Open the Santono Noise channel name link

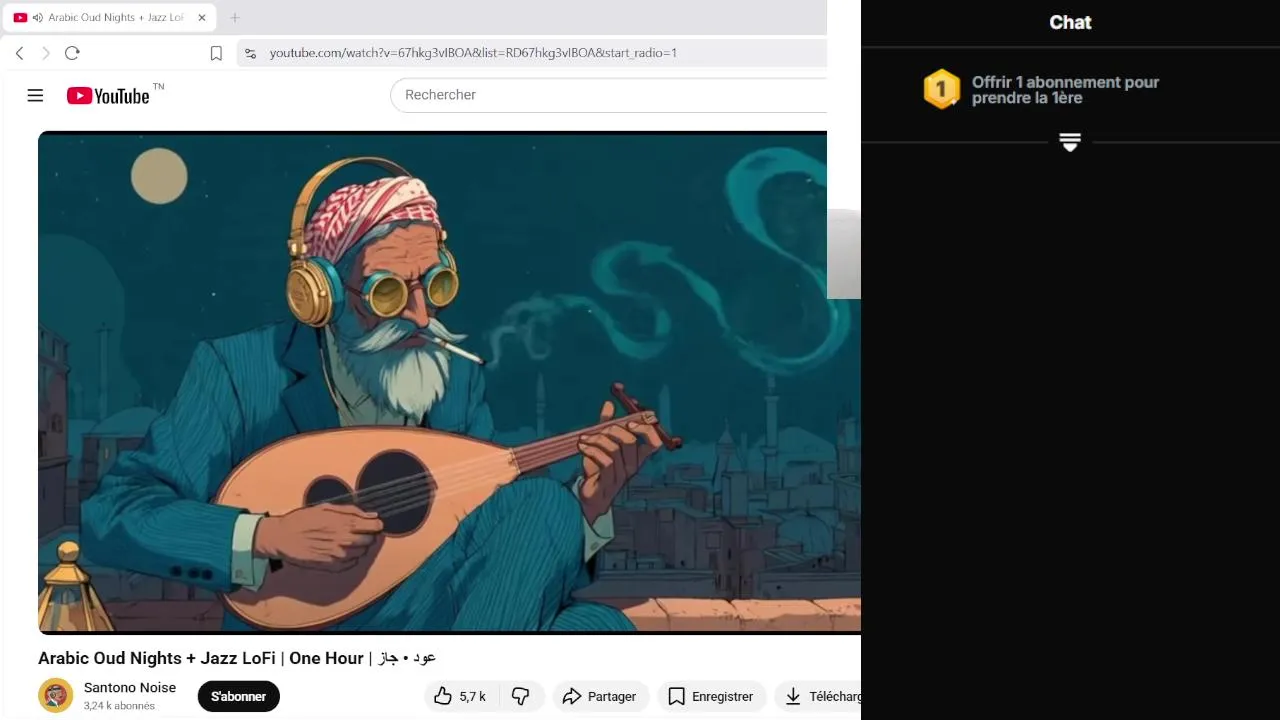(x=130, y=687)
